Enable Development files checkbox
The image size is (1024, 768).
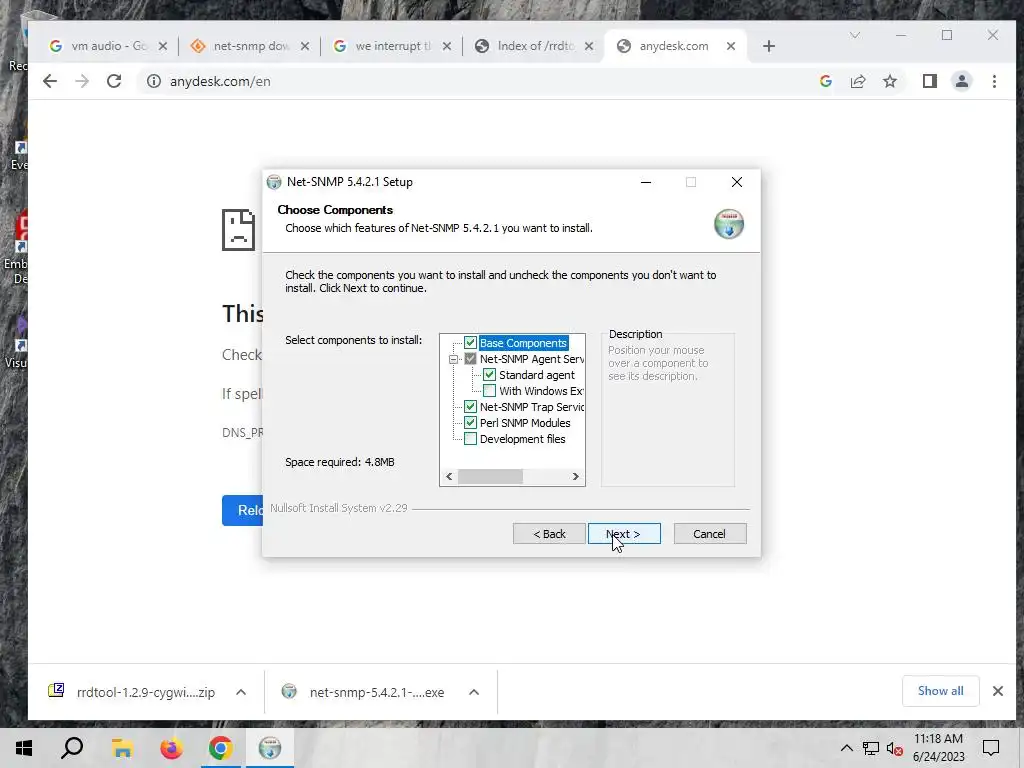tap(470, 439)
